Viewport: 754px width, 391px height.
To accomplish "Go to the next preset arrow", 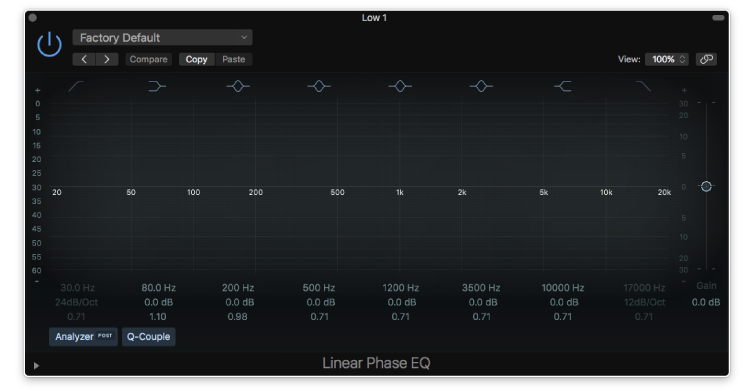I will [107, 59].
